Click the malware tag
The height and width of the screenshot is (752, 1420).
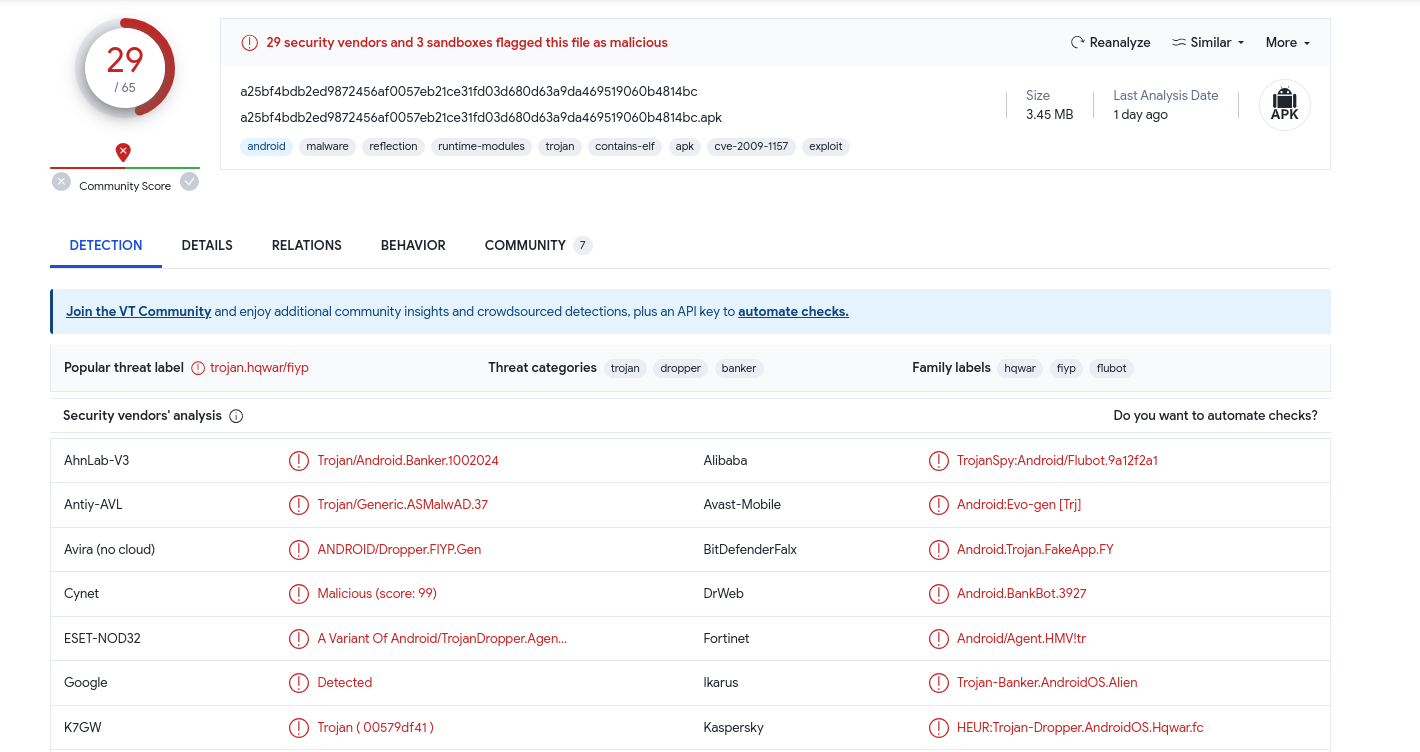(x=327, y=147)
